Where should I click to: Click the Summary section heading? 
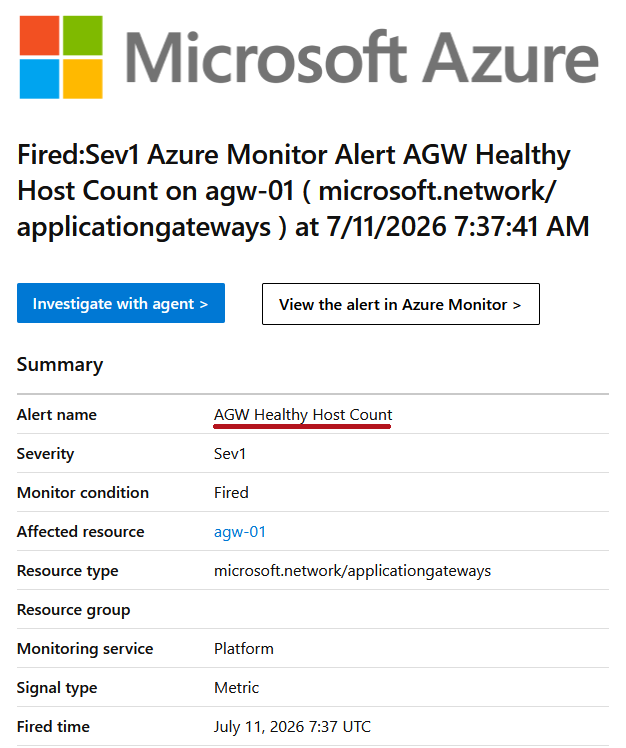pos(60,365)
